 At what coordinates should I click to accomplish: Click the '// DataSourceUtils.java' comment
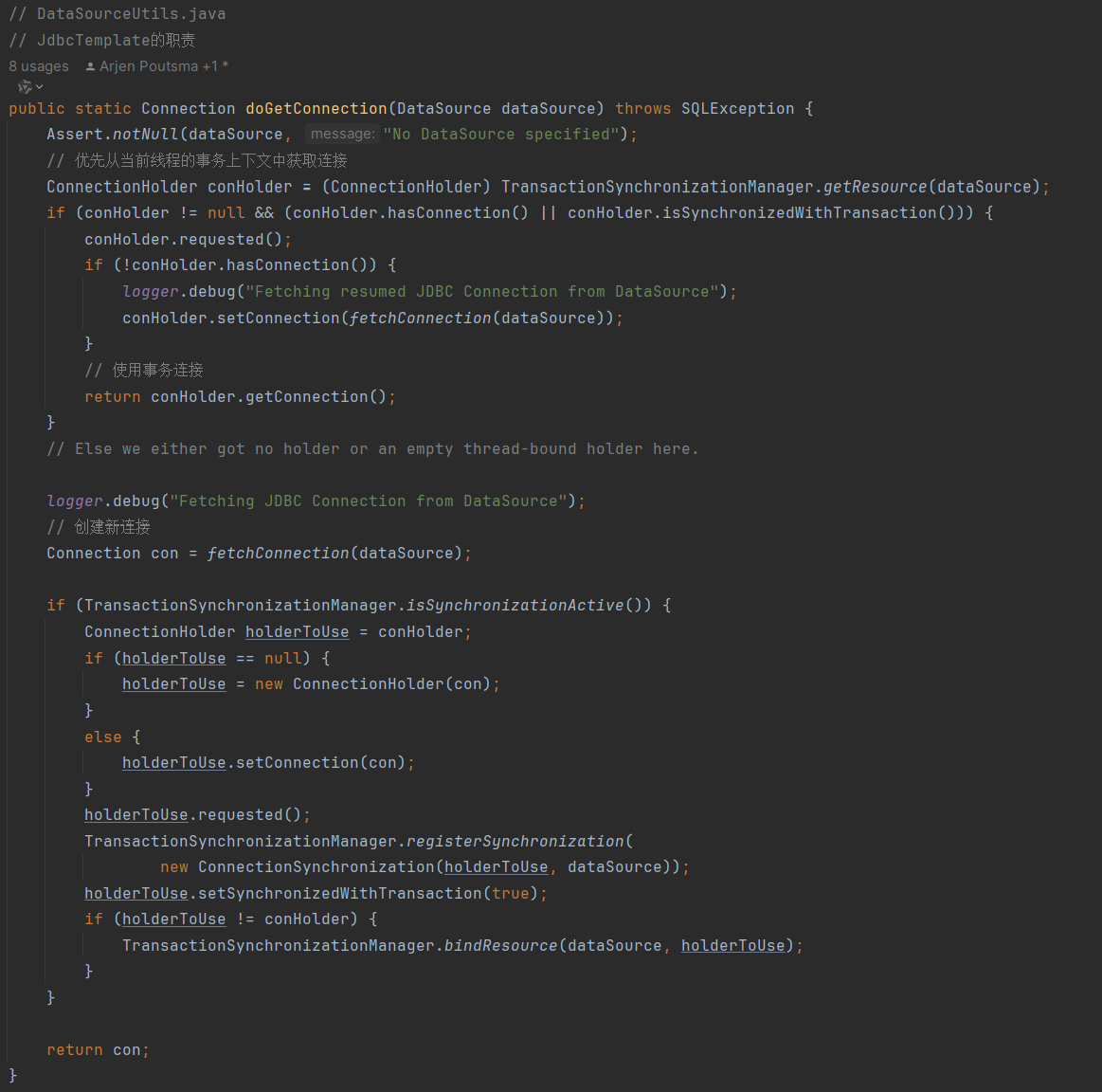tap(117, 13)
